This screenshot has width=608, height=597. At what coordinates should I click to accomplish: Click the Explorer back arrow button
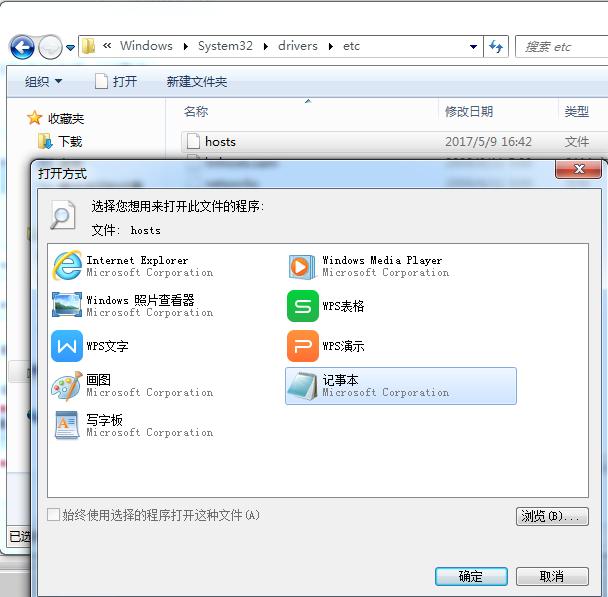(22, 47)
